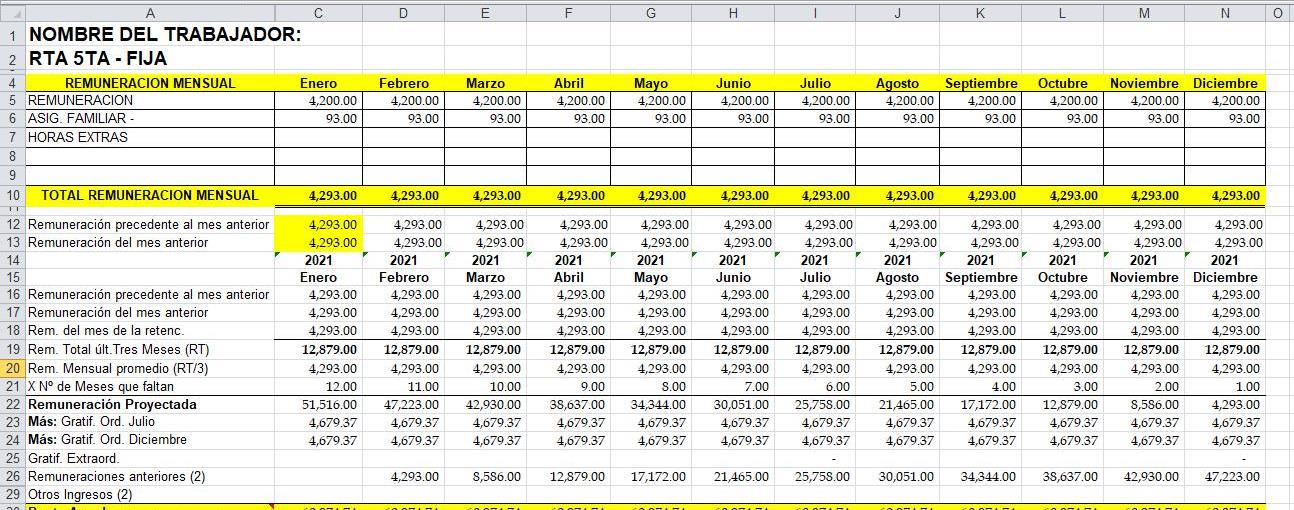
Task: Click 'REMUNERACION' label in row 5
Action: tap(80, 101)
